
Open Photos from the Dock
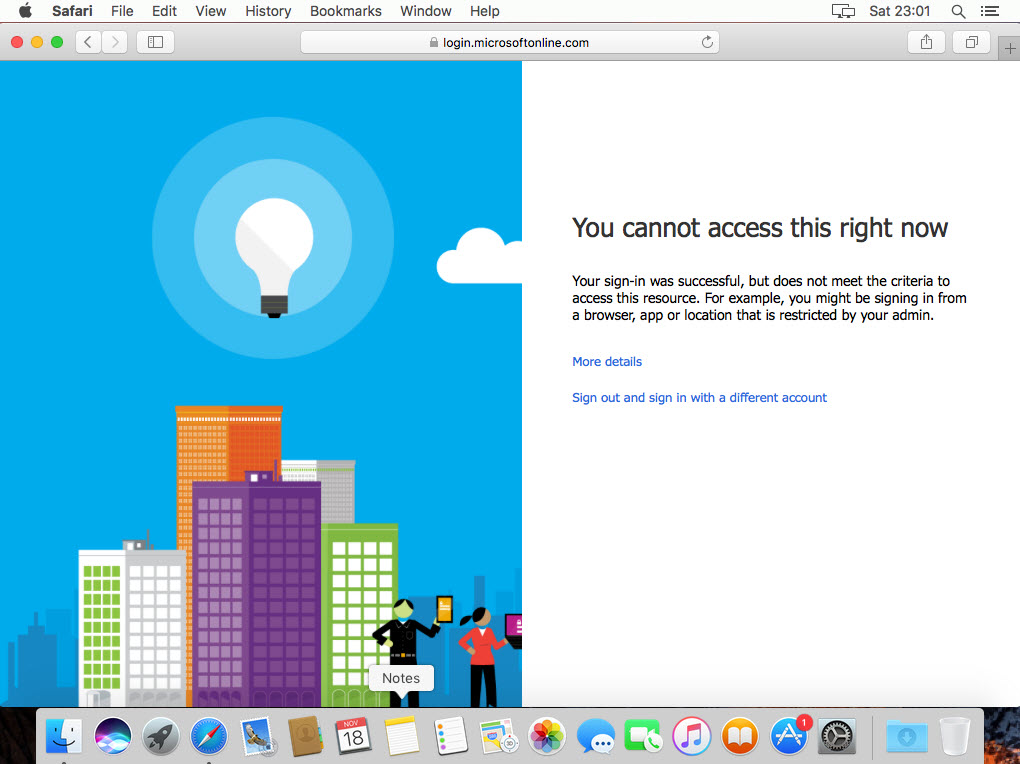click(546, 737)
